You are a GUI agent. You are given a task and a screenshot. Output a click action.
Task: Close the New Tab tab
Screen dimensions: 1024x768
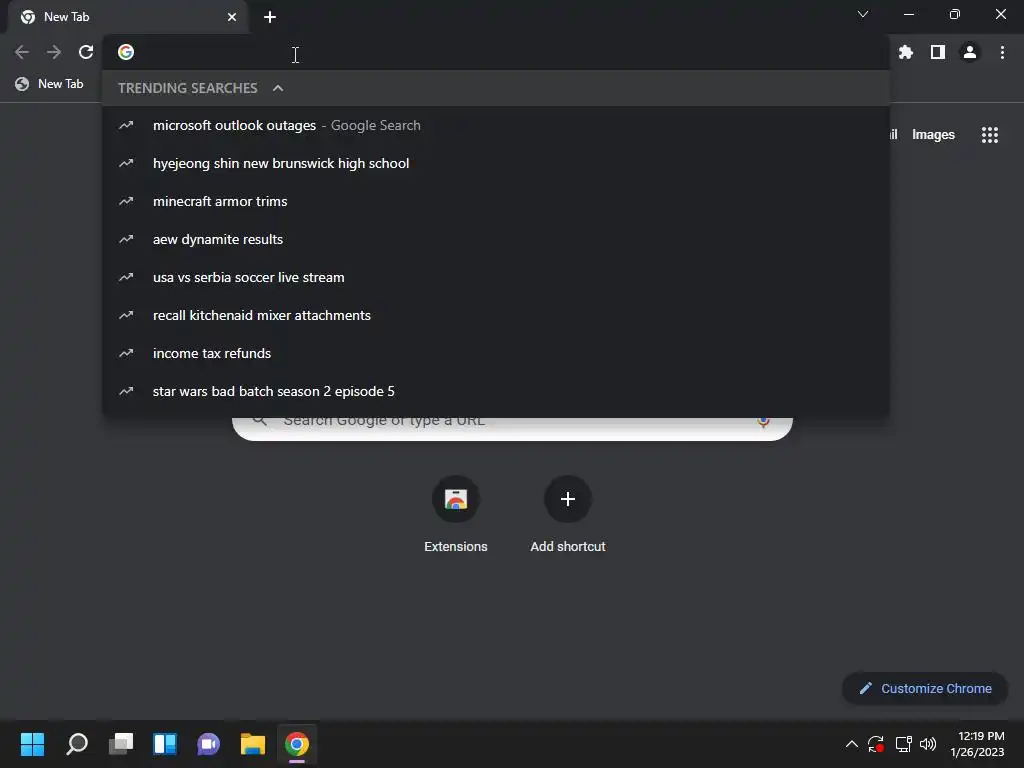click(x=232, y=17)
